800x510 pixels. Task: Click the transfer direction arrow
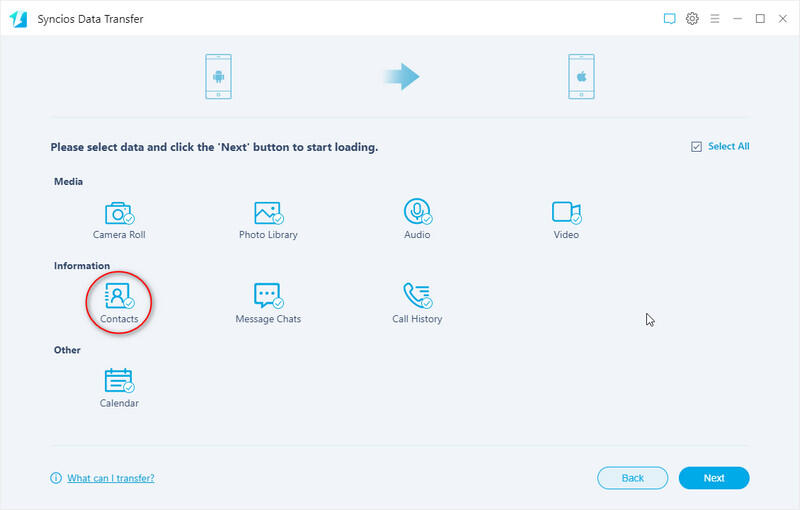[401, 76]
